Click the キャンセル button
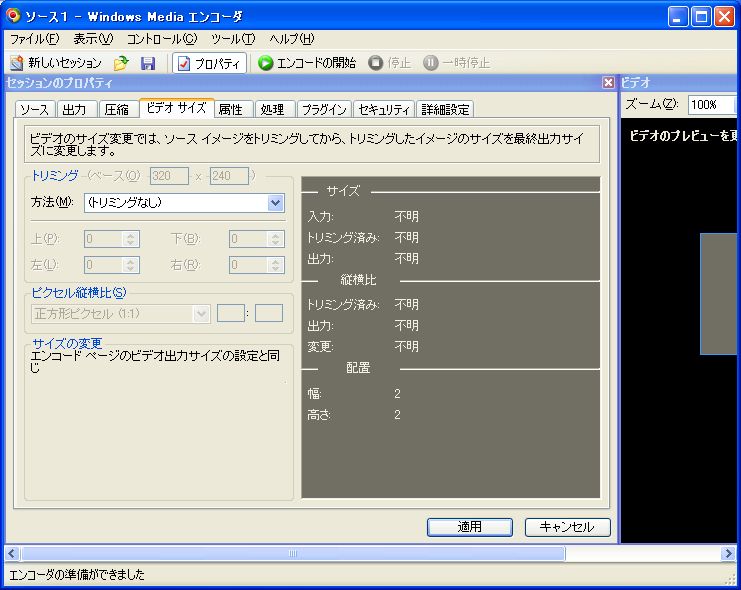The width and height of the screenshot is (741, 590). [566, 527]
